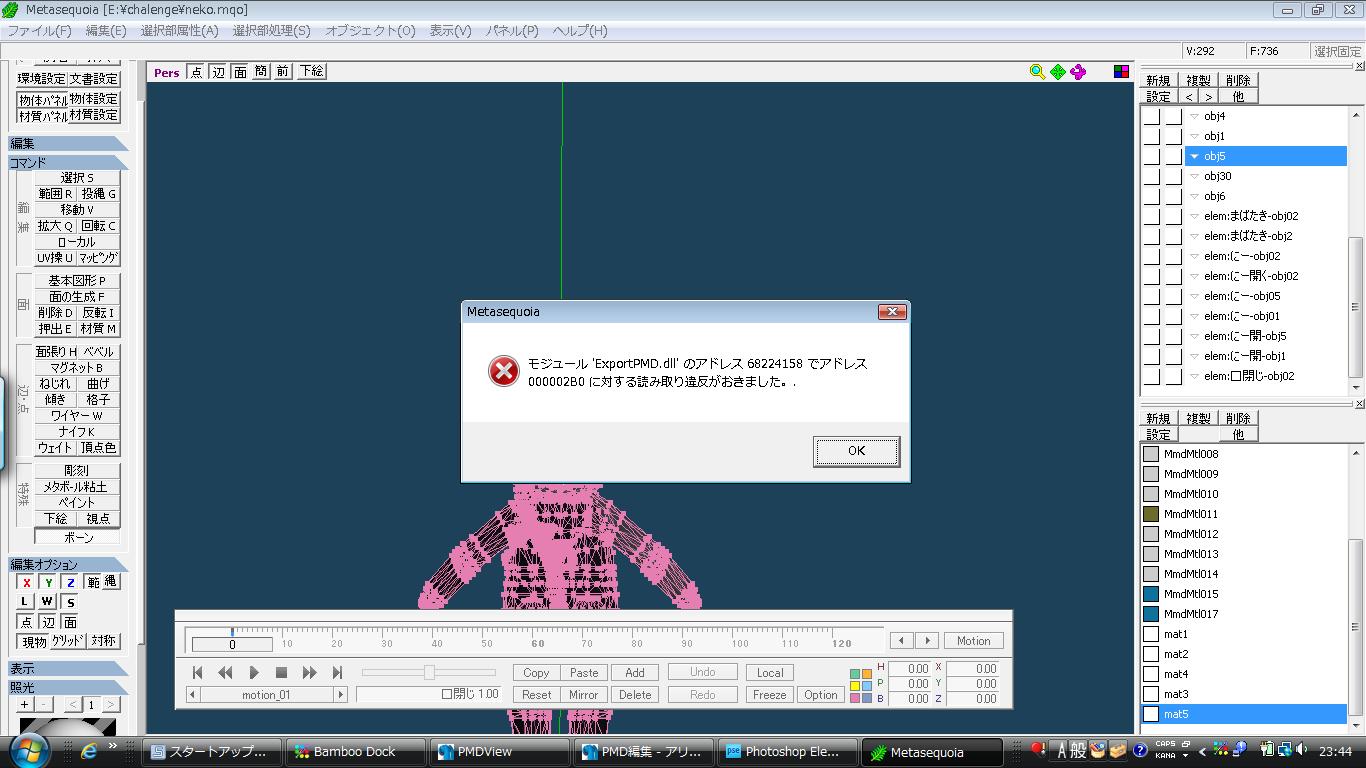
Task: Open Bamboo Dock from the taskbar
Action: tap(355, 752)
